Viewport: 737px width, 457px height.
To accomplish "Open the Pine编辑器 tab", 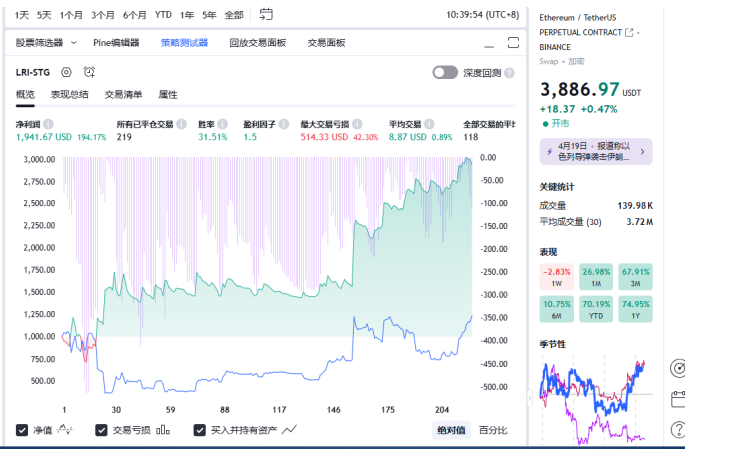I will 116,43.
